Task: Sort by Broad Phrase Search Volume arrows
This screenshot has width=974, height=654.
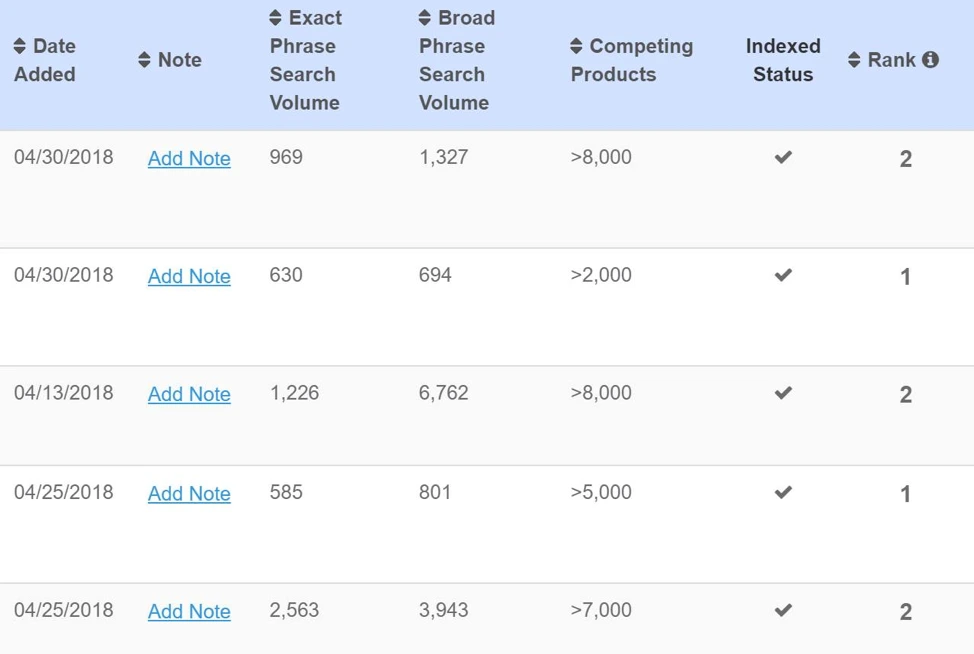Action: (x=424, y=17)
